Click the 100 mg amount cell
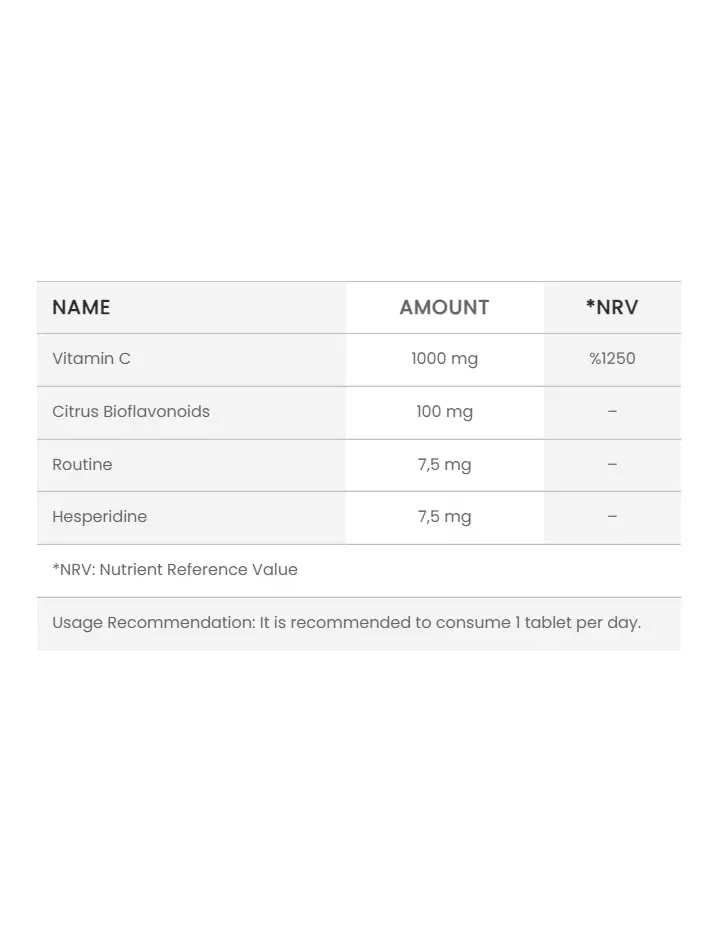Viewport: 711px width, 931px height. (x=444, y=412)
